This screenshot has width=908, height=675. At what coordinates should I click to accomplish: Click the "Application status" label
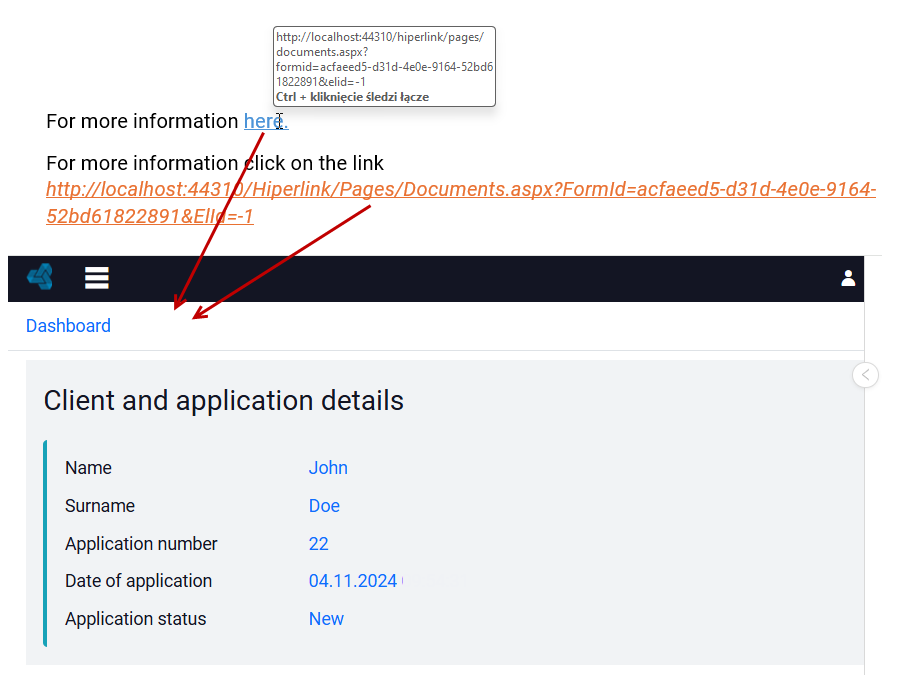[x=136, y=619]
